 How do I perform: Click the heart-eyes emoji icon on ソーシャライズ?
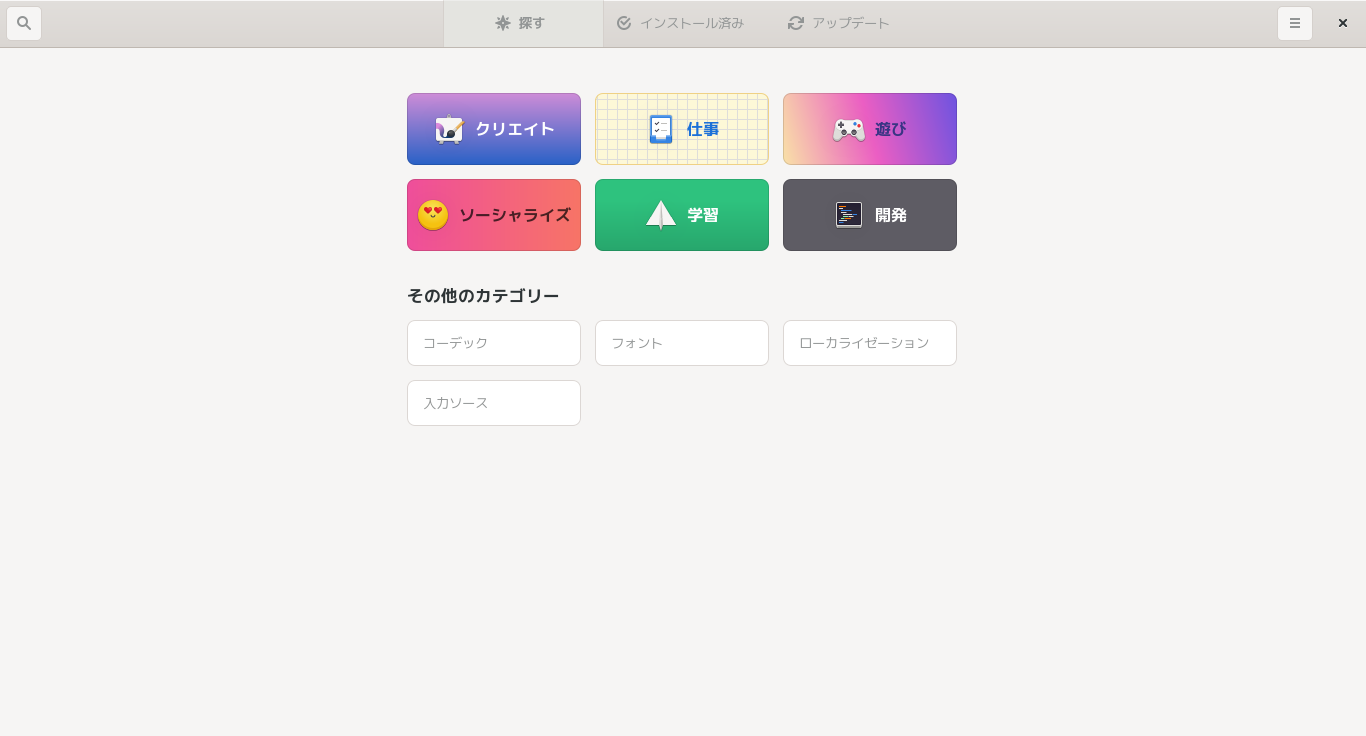[433, 215]
